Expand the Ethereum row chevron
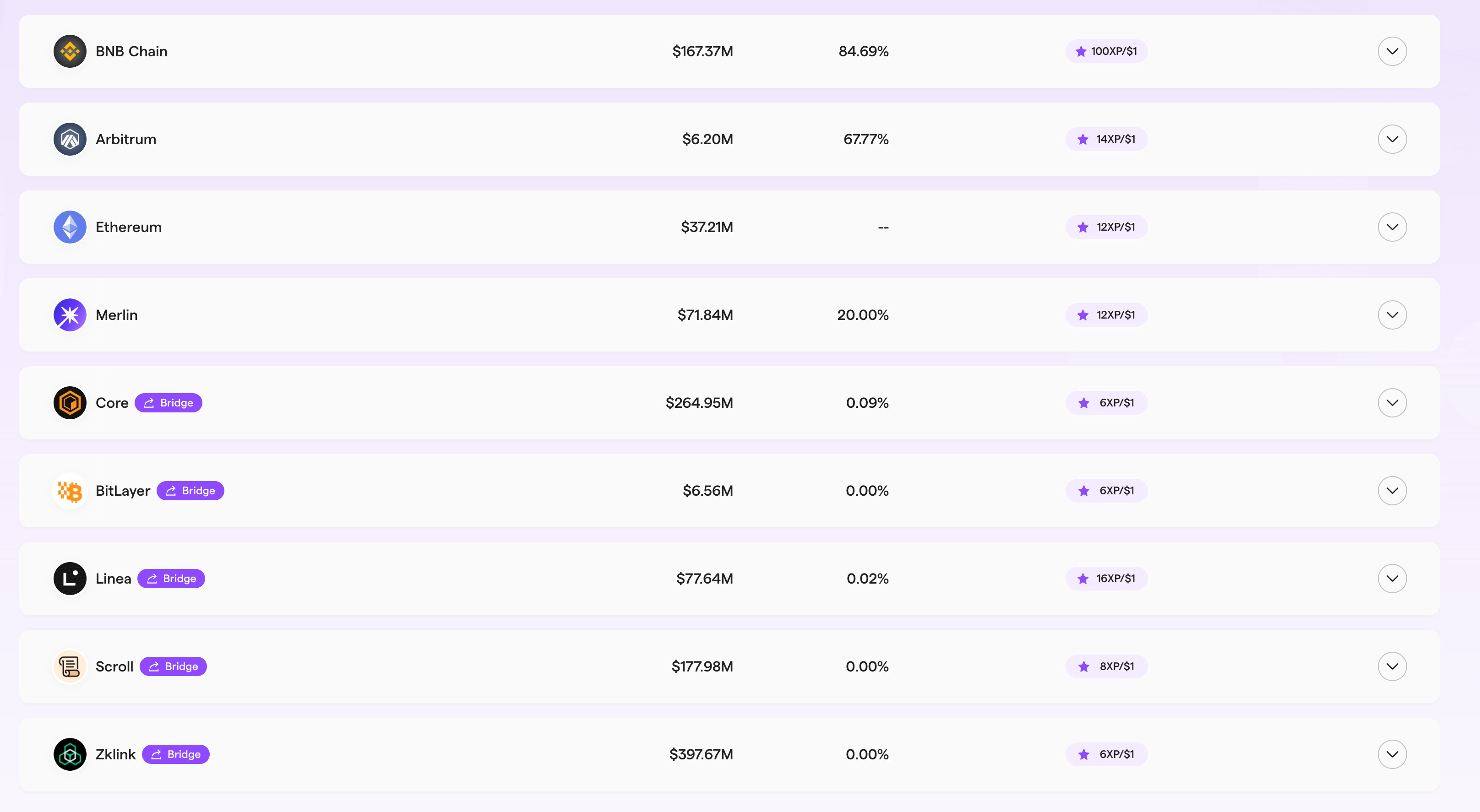The image size is (1480, 812). [1392, 227]
